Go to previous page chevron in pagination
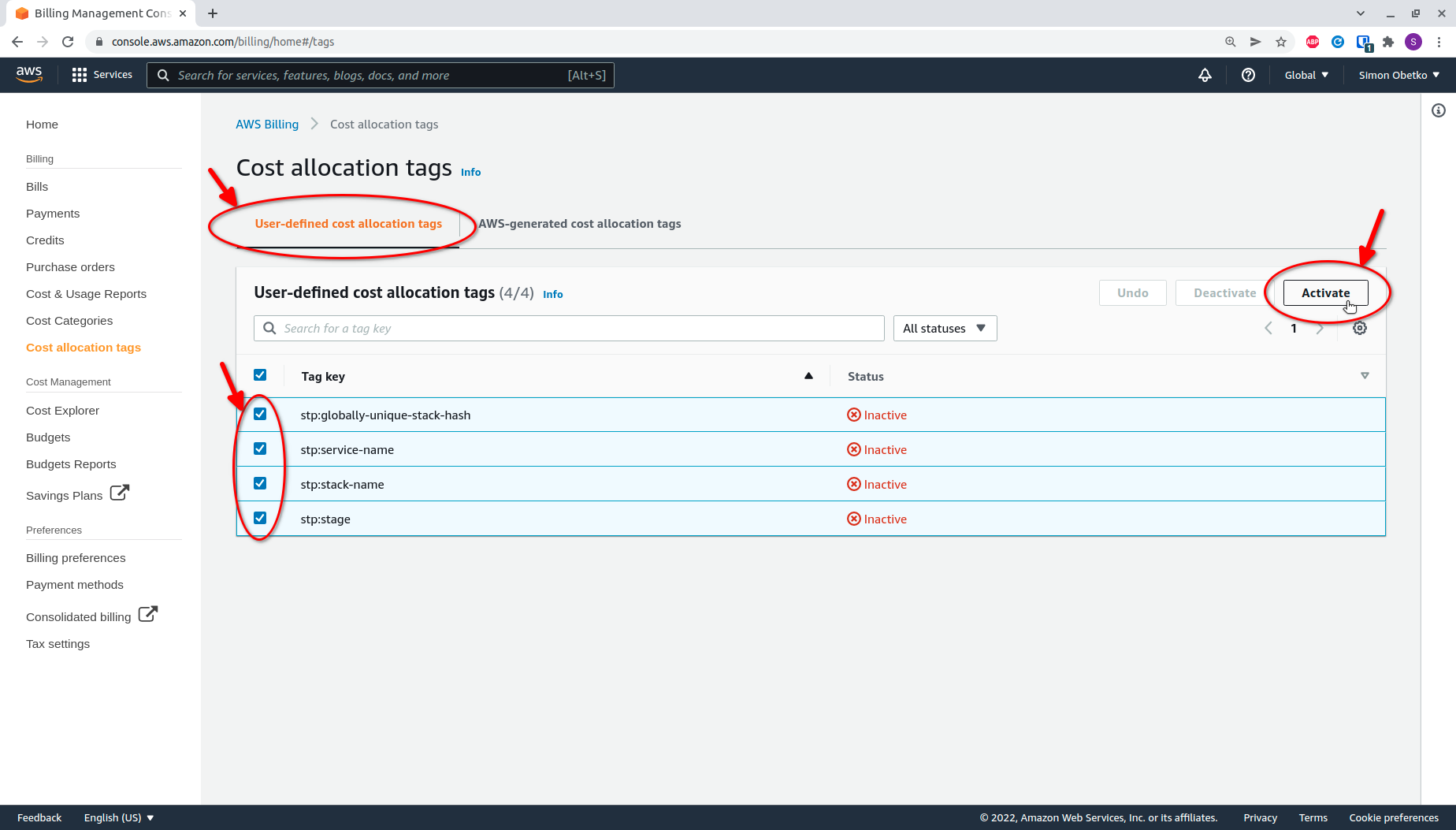Image resolution: width=1456 pixels, height=830 pixels. pos(1268,329)
